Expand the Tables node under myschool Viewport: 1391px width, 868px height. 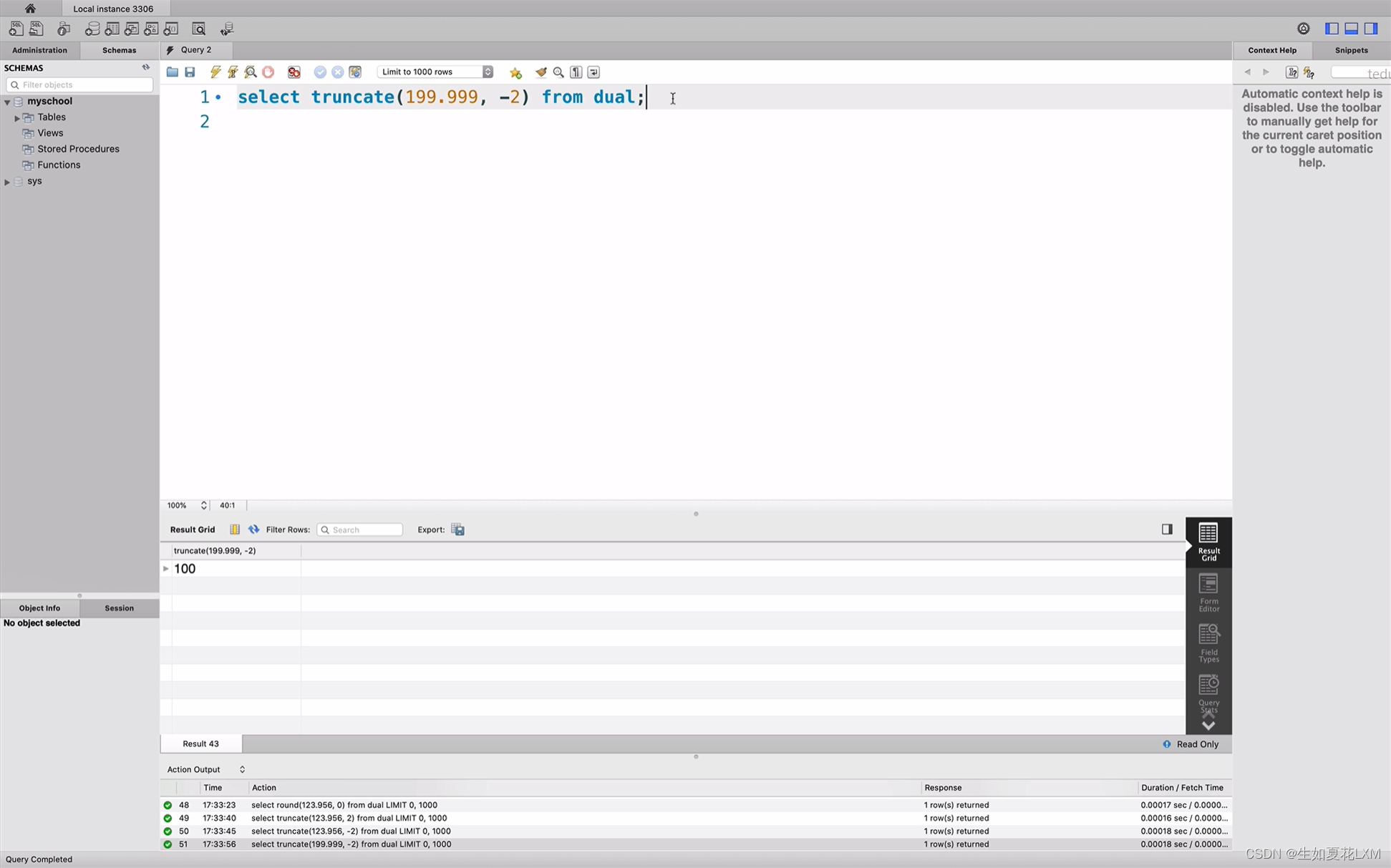[x=17, y=118]
